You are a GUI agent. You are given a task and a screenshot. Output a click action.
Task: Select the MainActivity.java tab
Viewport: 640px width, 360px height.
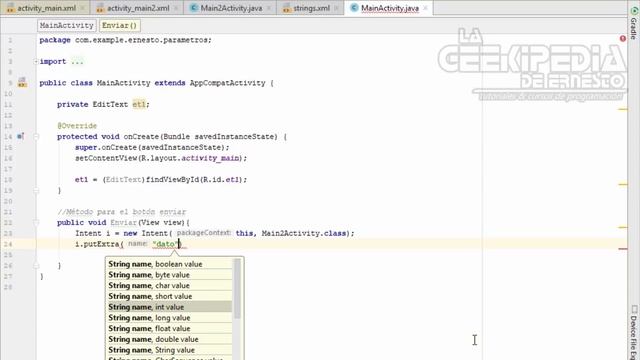coord(390,8)
